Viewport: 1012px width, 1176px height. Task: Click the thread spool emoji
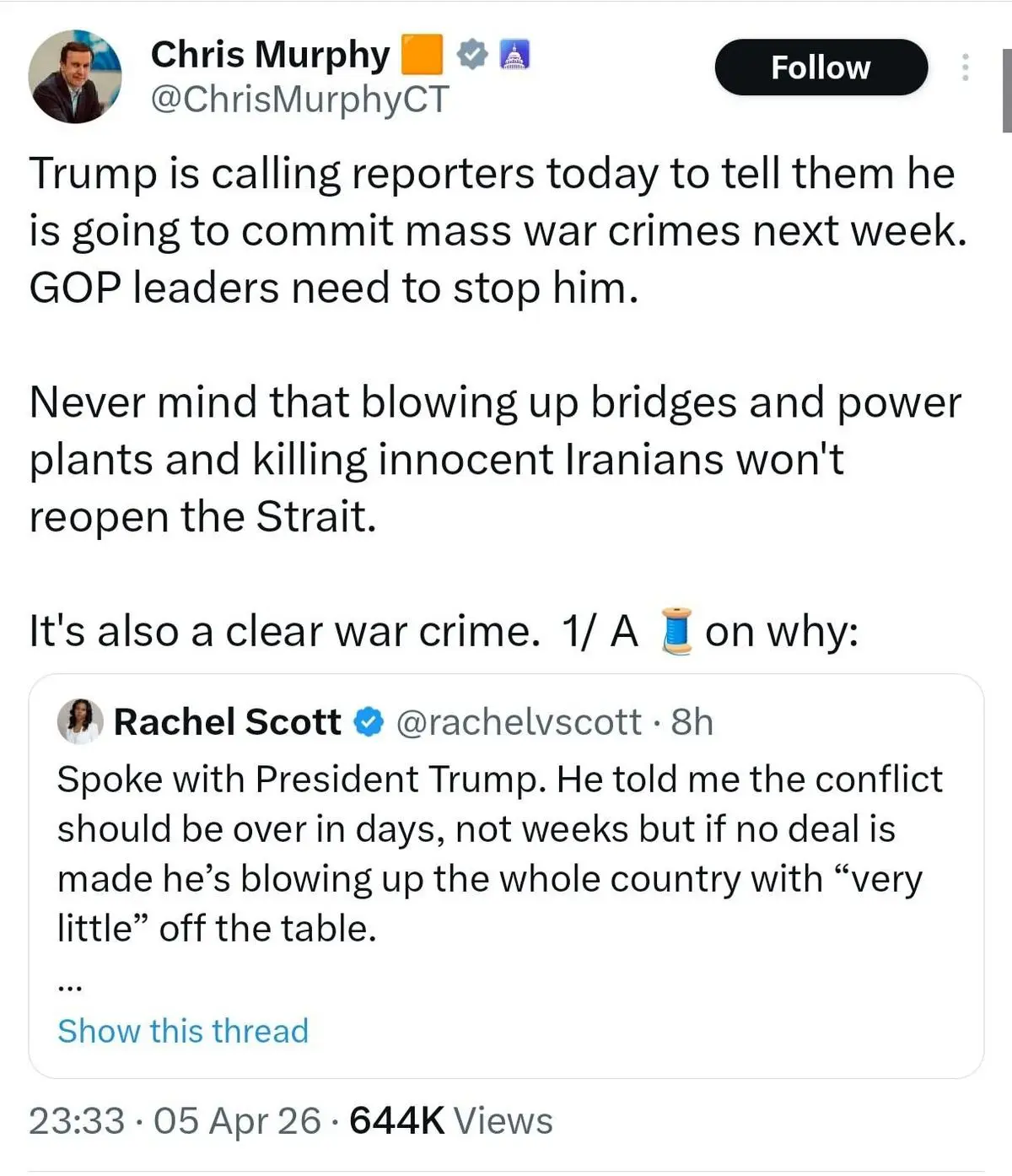(676, 632)
